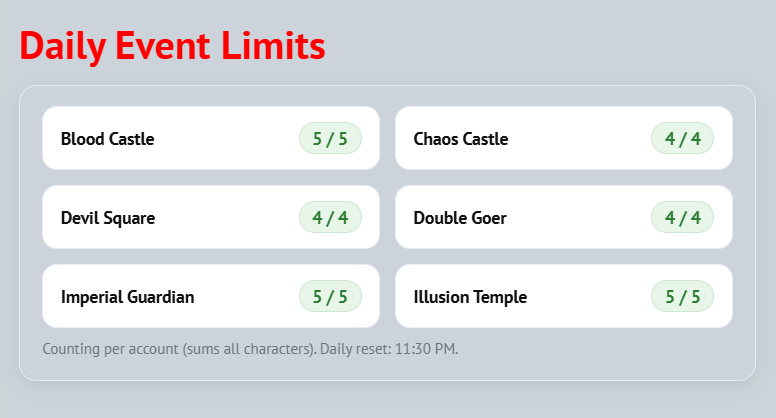Select the Illusion Temple event name
The image size is (776, 418).
[x=470, y=297]
